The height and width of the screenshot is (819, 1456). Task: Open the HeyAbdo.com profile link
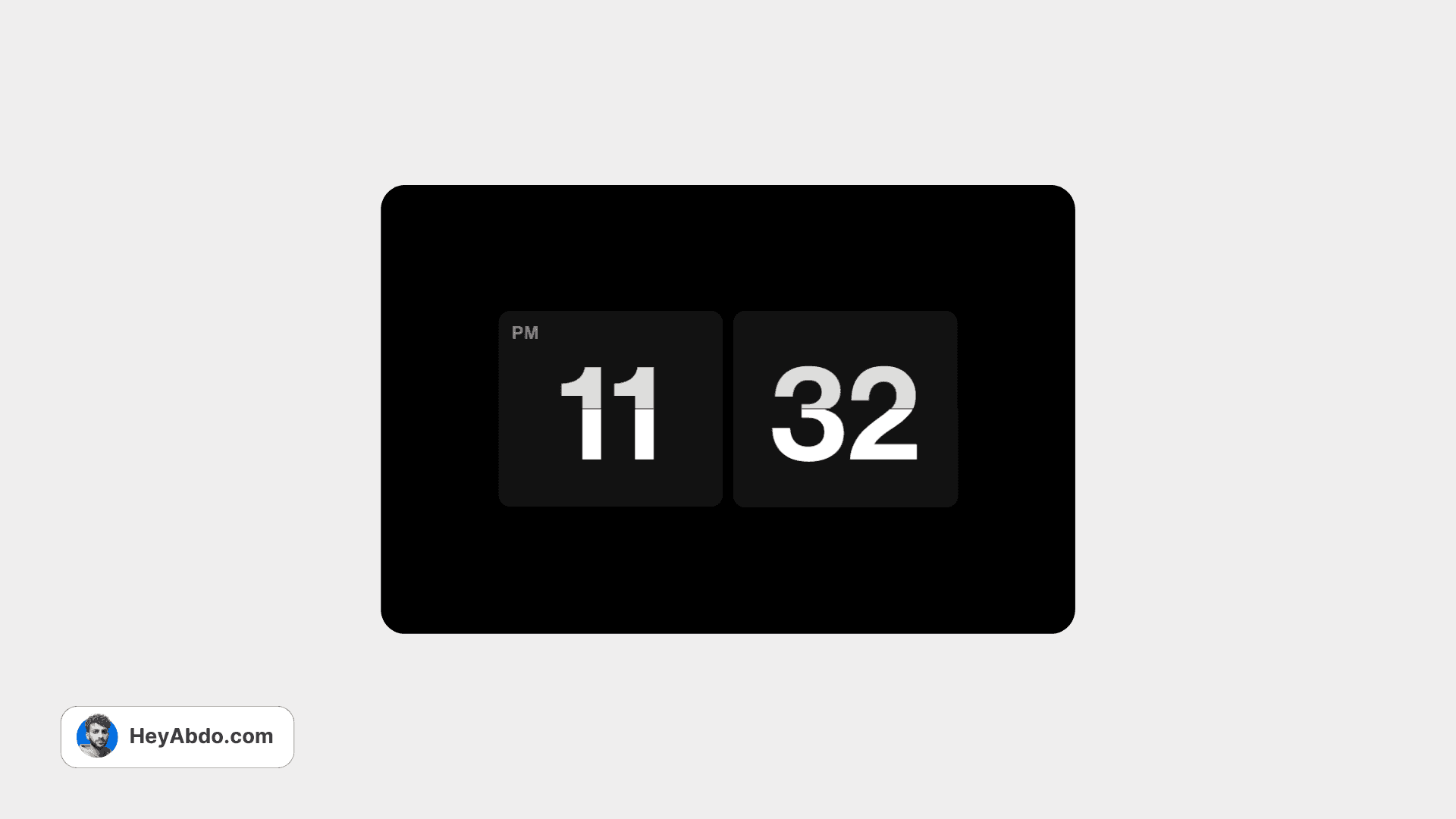(177, 737)
